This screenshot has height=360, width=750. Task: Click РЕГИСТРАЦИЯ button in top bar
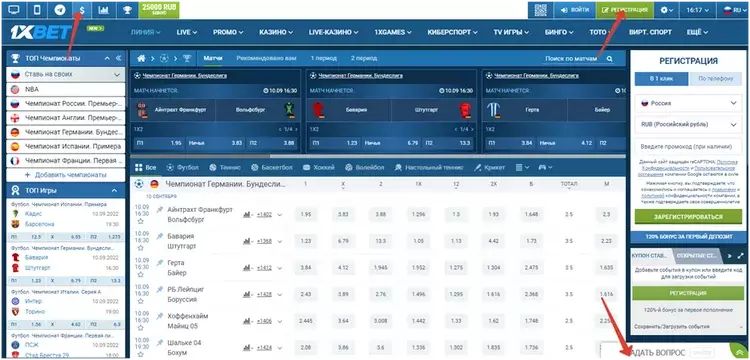click(x=625, y=10)
